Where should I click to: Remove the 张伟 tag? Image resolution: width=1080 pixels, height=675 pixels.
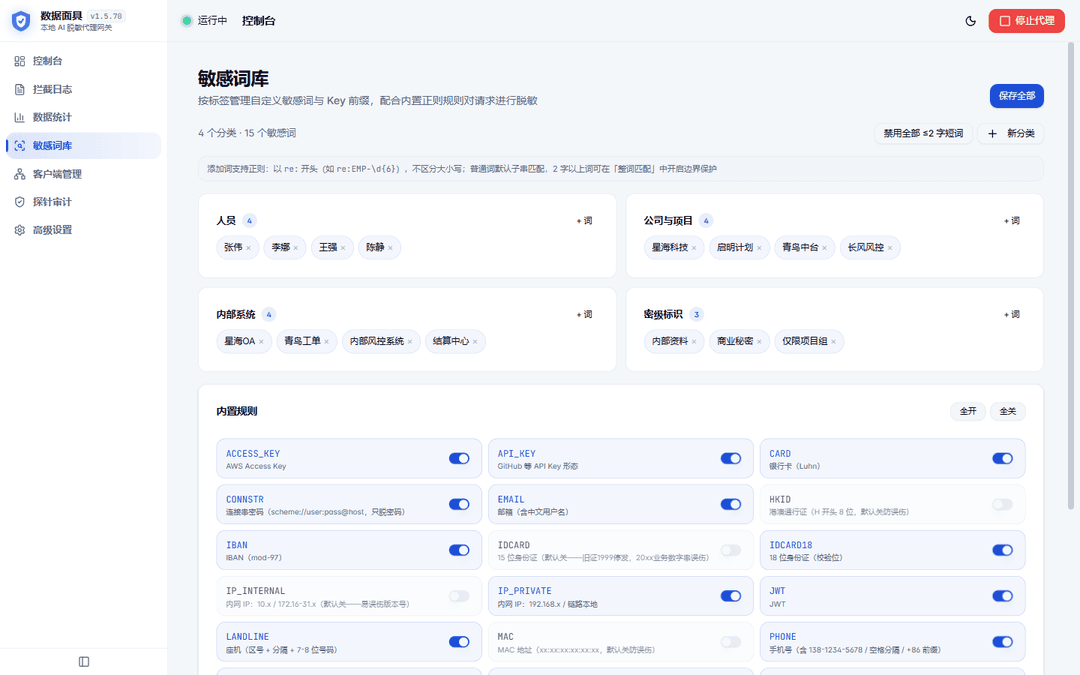pyautogui.click(x=249, y=248)
